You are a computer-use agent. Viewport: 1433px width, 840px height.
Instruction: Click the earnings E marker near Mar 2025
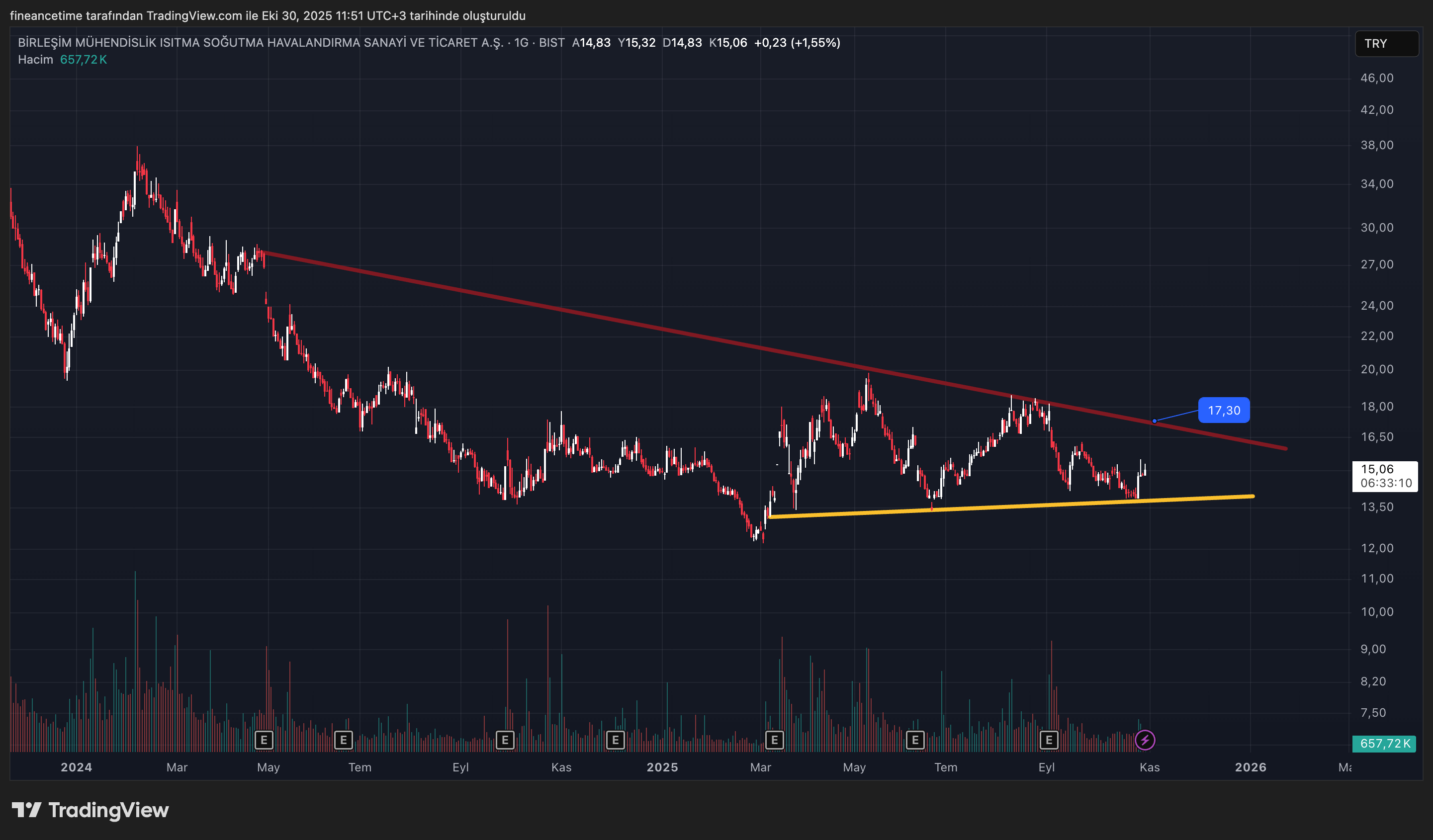click(774, 740)
